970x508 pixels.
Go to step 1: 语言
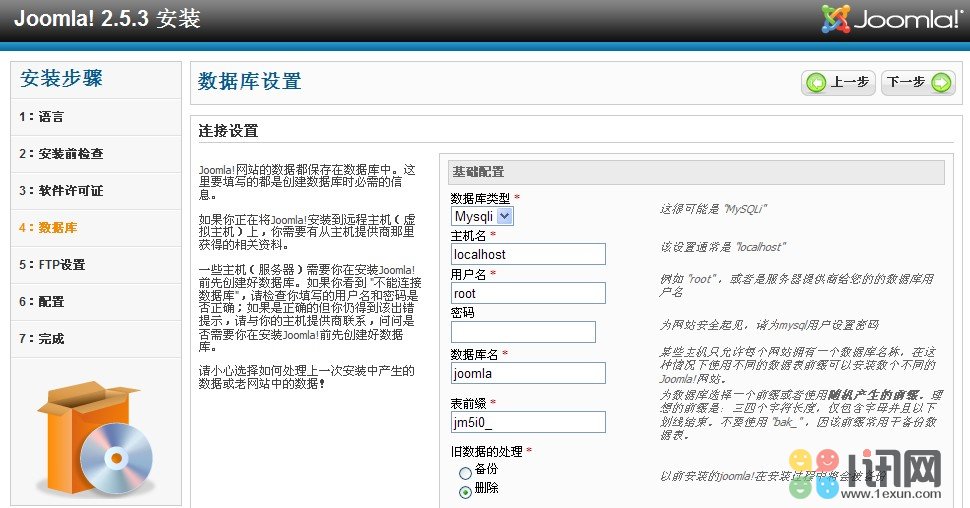41,117
